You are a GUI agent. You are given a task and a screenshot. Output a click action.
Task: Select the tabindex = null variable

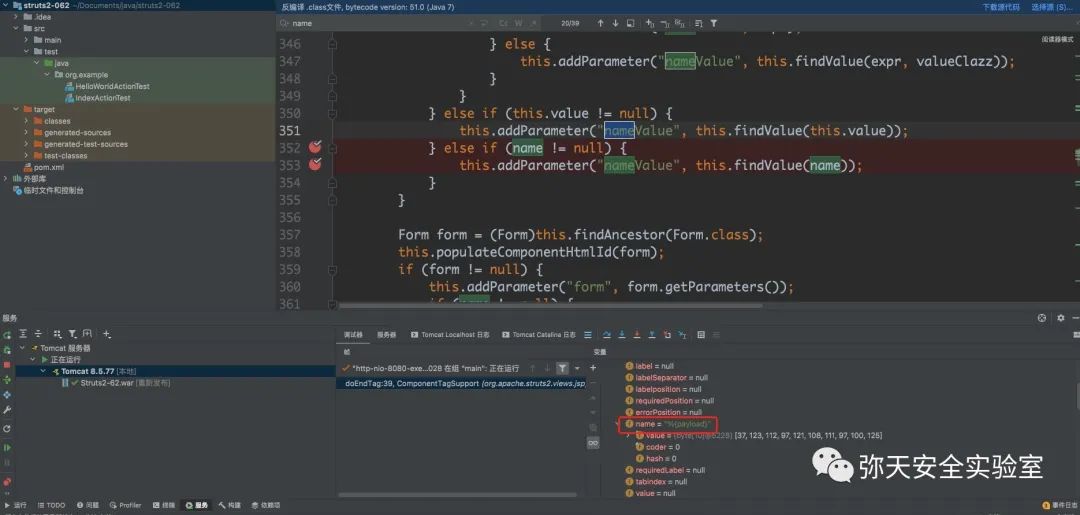(656, 482)
